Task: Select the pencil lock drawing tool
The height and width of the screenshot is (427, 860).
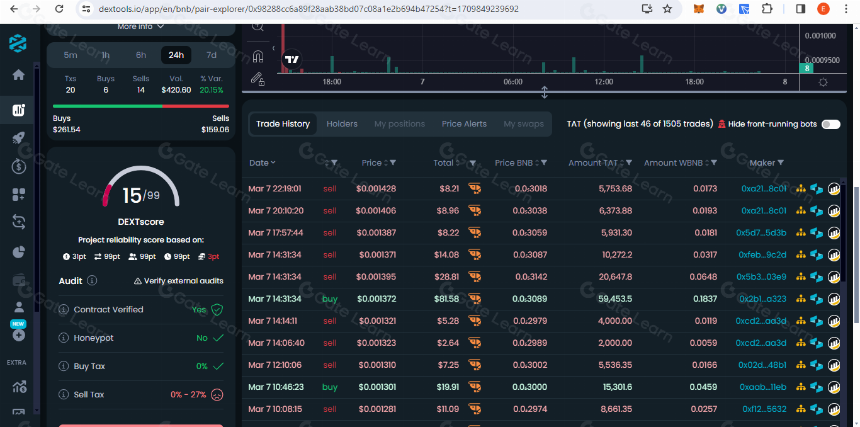Action: tap(258, 79)
